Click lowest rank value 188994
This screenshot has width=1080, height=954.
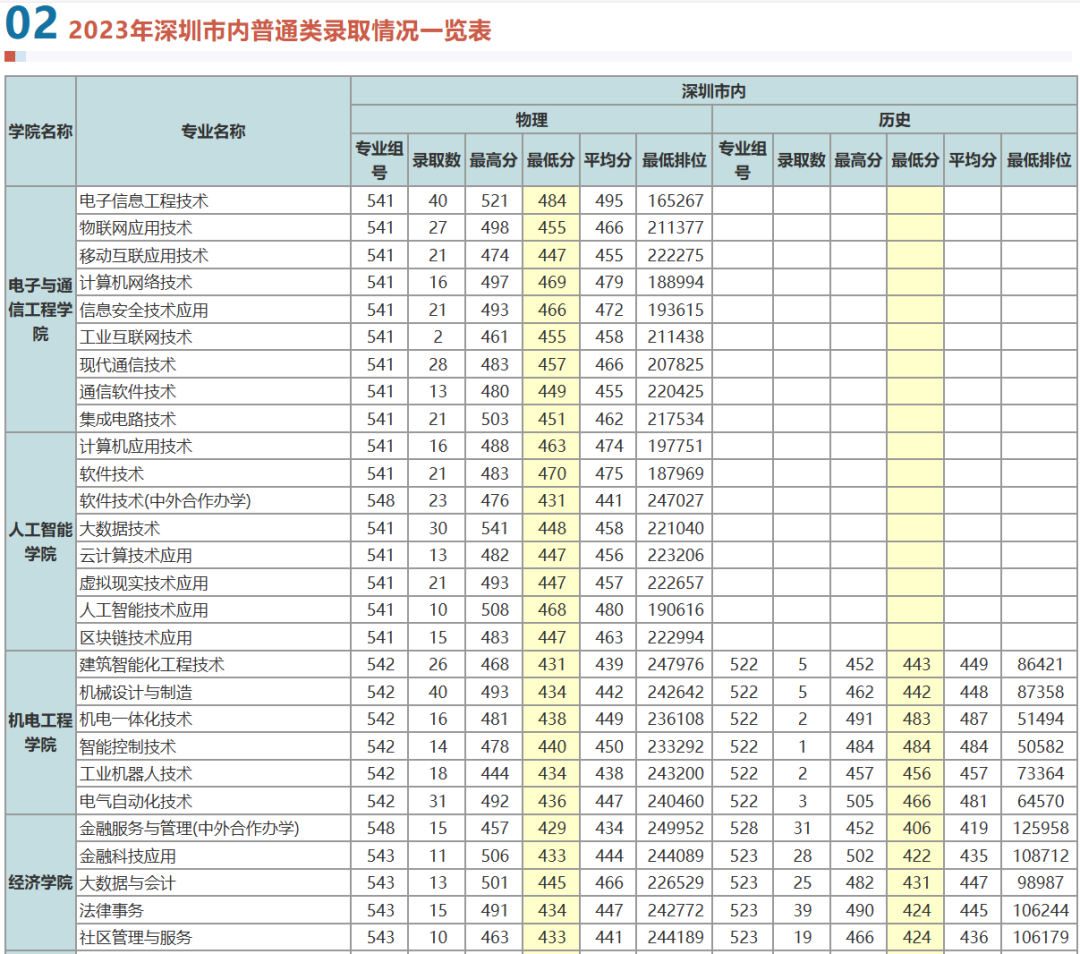675,282
